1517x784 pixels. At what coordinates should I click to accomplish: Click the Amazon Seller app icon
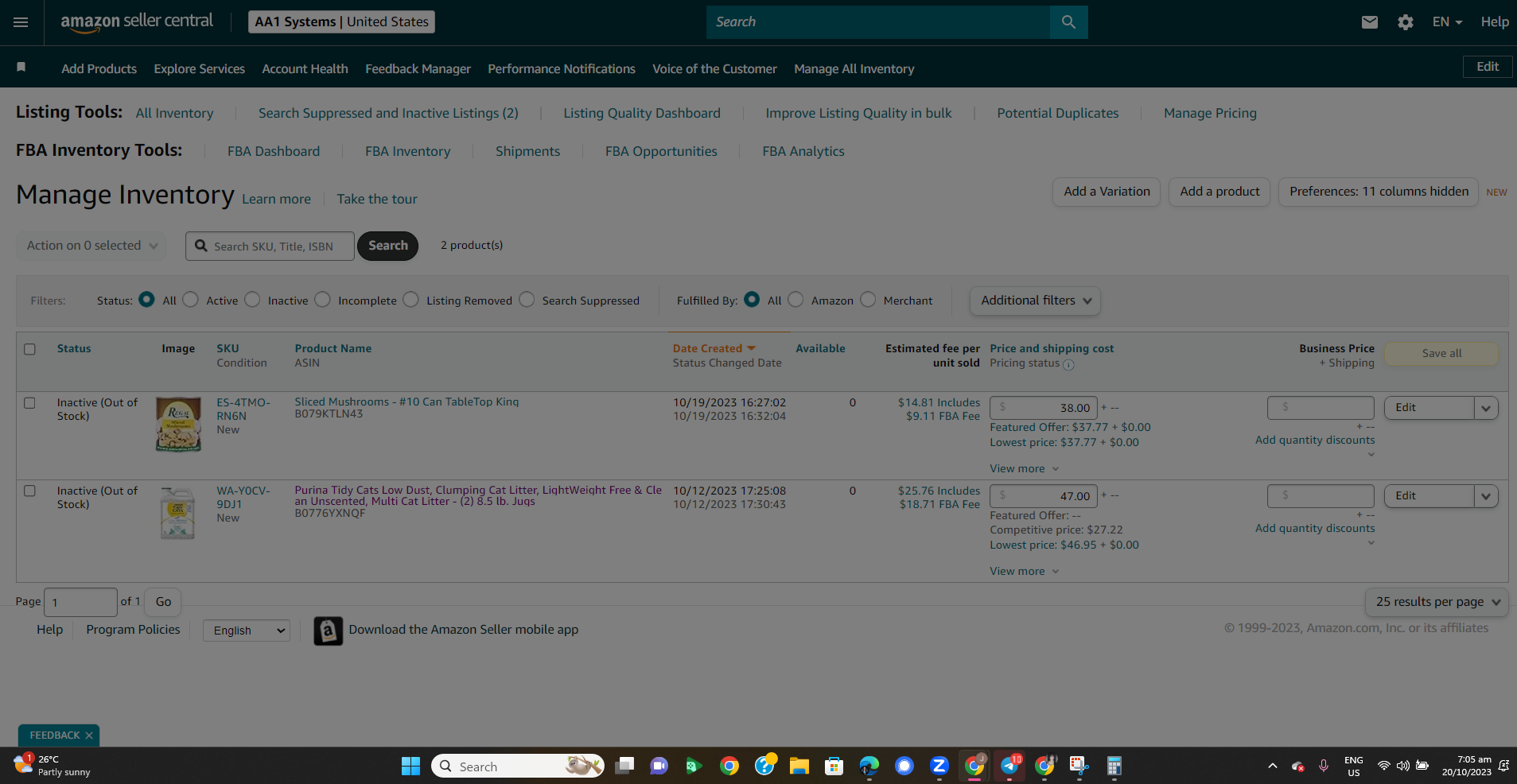tap(328, 631)
